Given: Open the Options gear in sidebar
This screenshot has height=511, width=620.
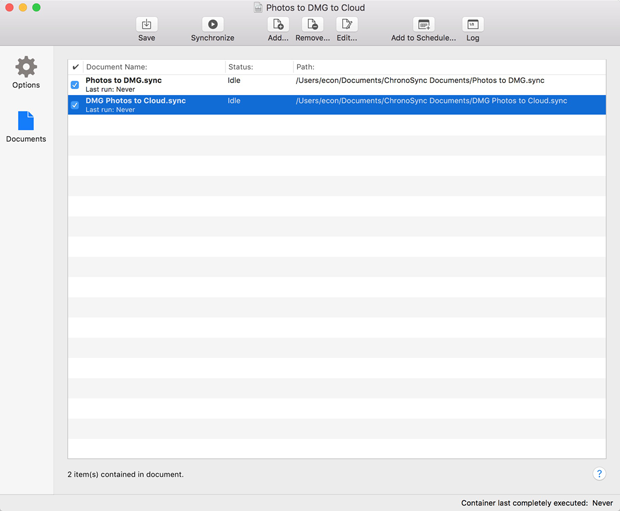Looking at the screenshot, I should pyautogui.click(x=26, y=66).
